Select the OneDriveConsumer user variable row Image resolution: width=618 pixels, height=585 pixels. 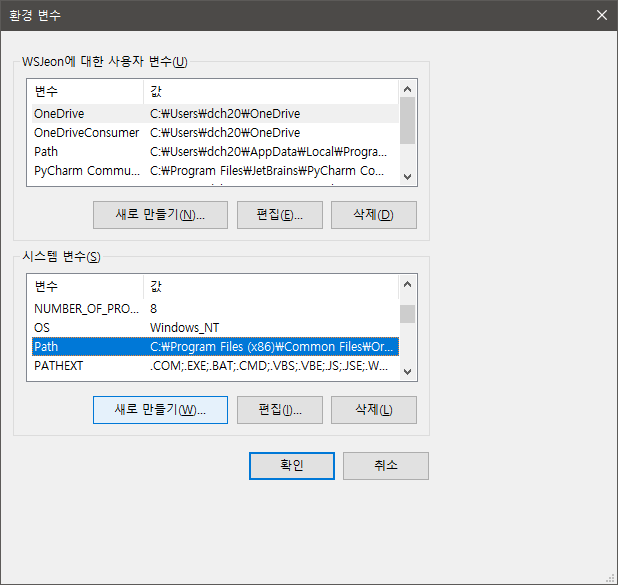215,132
